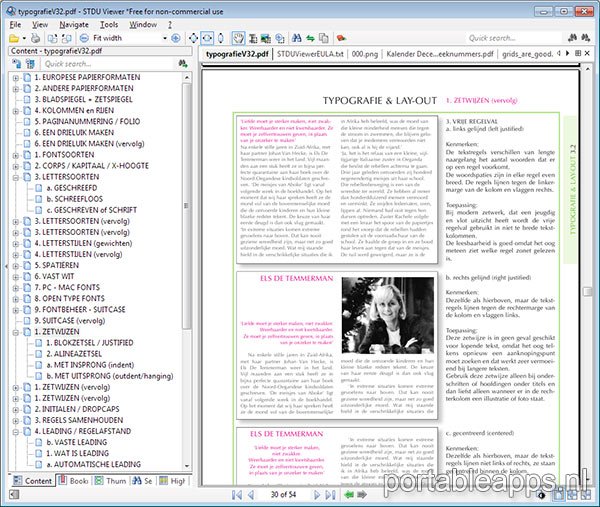Toggle the fit width zoom icon
Viewport: 600px width, 507px height.
pyautogui.click(x=207, y=38)
